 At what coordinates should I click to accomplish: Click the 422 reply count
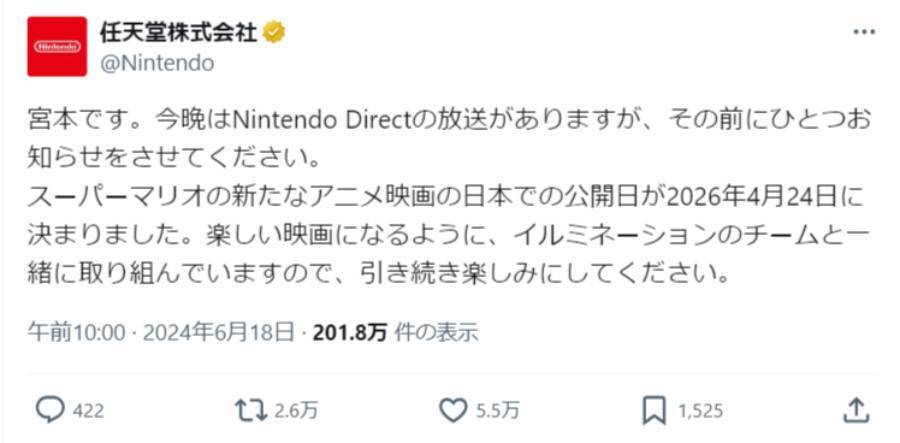click(x=89, y=409)
